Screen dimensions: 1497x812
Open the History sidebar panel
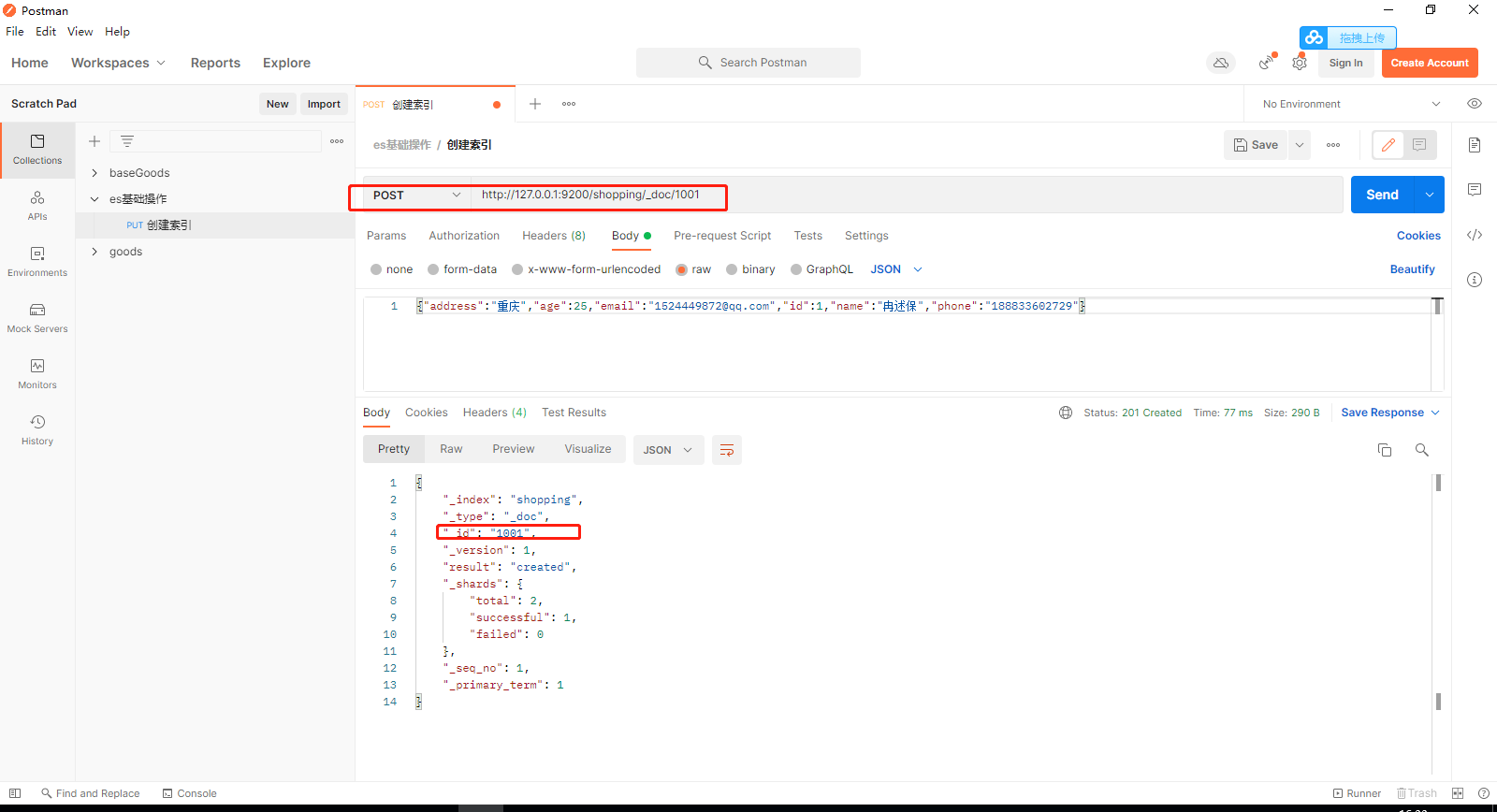pos(37,430)
